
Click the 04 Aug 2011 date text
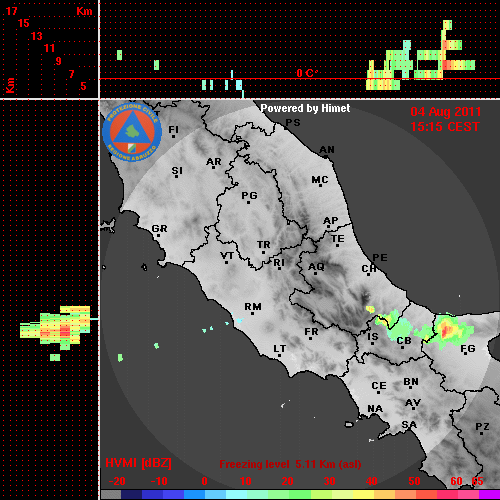click(446, 112)
